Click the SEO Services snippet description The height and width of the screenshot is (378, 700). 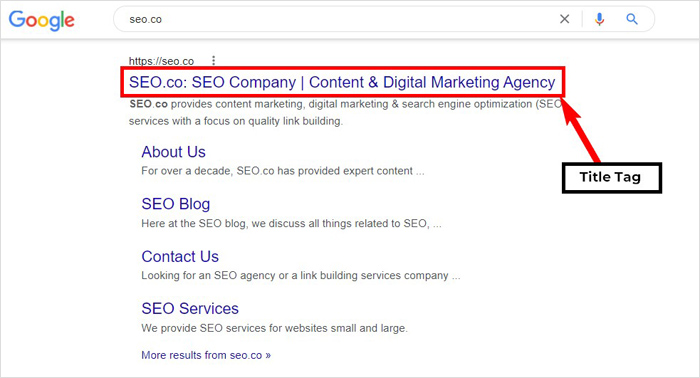274,328
